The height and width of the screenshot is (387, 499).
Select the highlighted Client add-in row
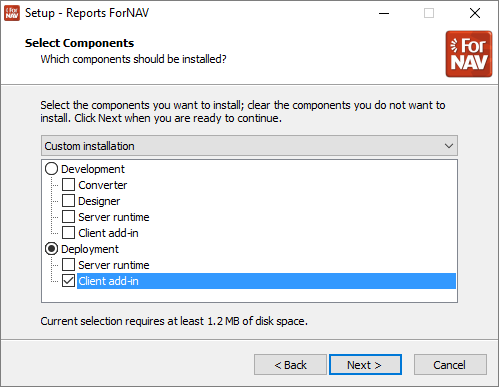pyautogui.click(x=266, y=281)
